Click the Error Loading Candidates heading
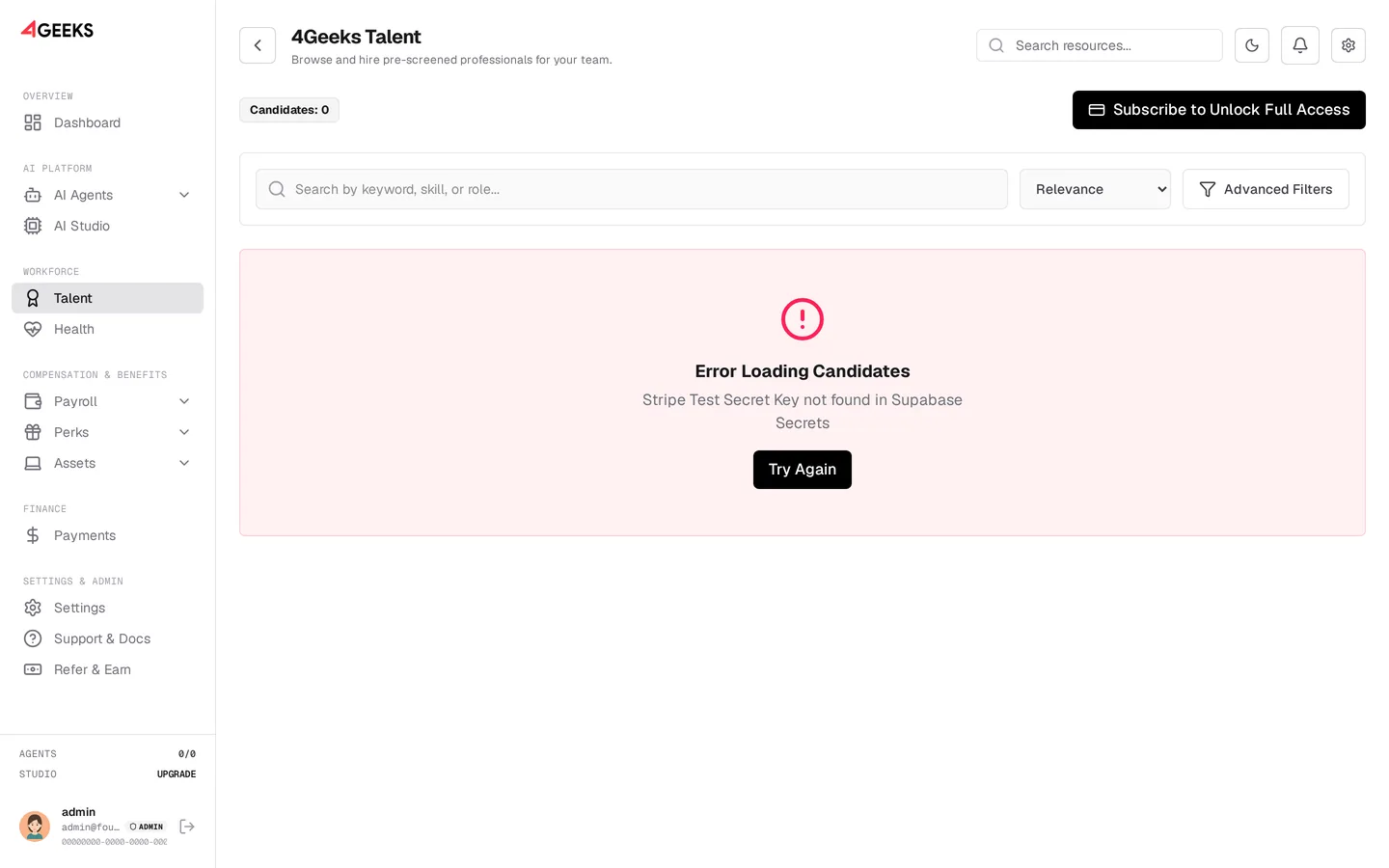Image resolution: width=1389 pixels, height=868 pixels. tap(803, 371)
